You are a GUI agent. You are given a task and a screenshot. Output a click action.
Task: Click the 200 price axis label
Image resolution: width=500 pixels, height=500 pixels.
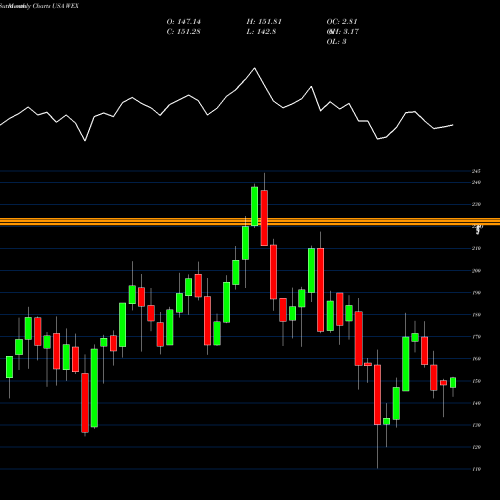tap(476, 271)
